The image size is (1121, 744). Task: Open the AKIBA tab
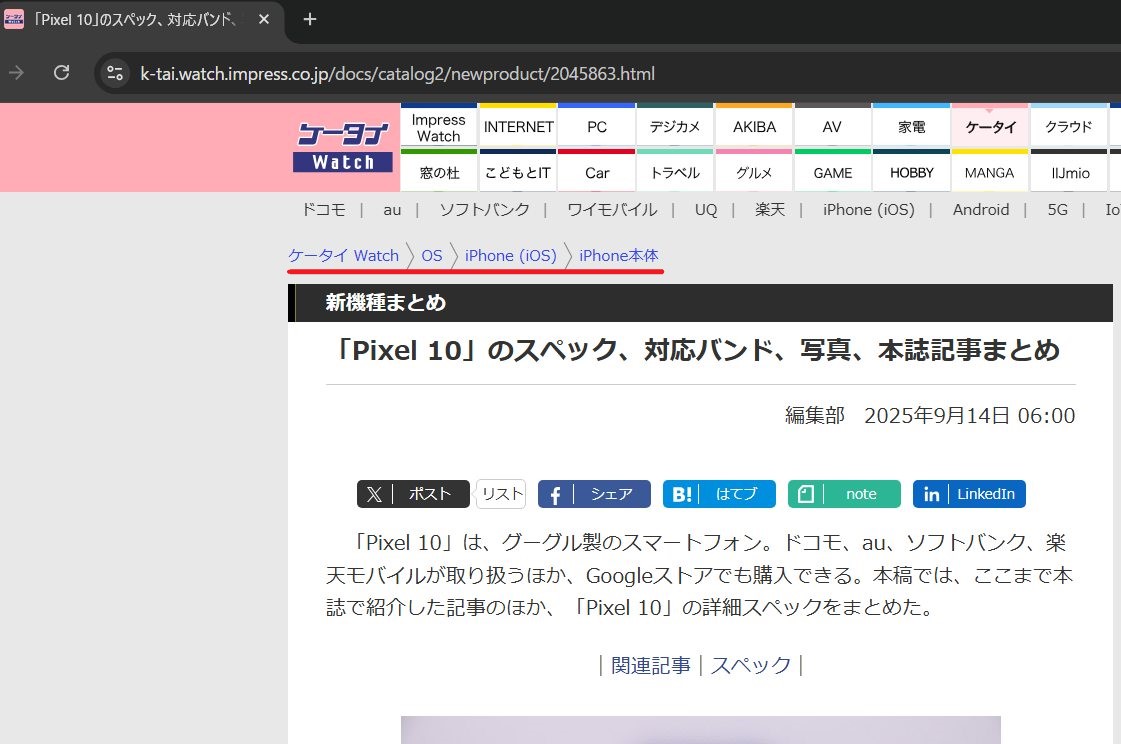(x=754, y=127)
